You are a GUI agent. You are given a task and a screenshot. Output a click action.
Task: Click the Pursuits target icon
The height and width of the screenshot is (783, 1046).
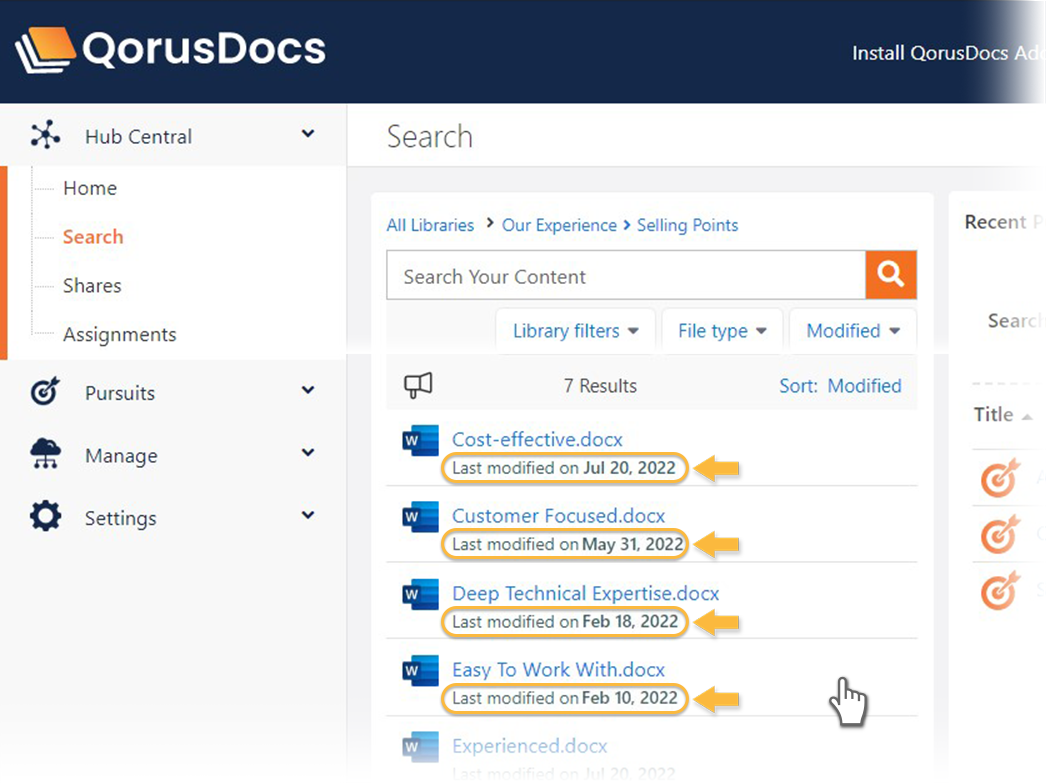pos(45,391)
